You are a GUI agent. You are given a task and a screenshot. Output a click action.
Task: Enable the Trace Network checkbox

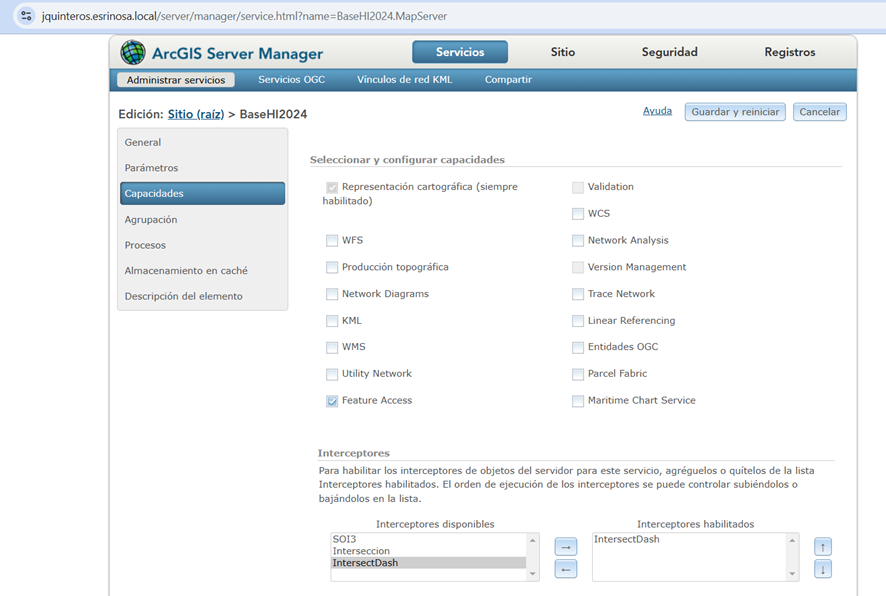point(577,294)
